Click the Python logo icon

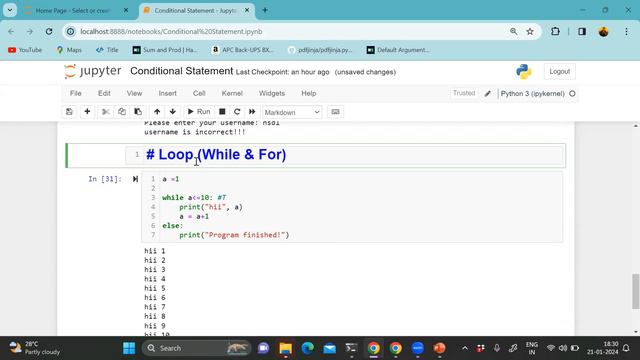click(524, 71)
